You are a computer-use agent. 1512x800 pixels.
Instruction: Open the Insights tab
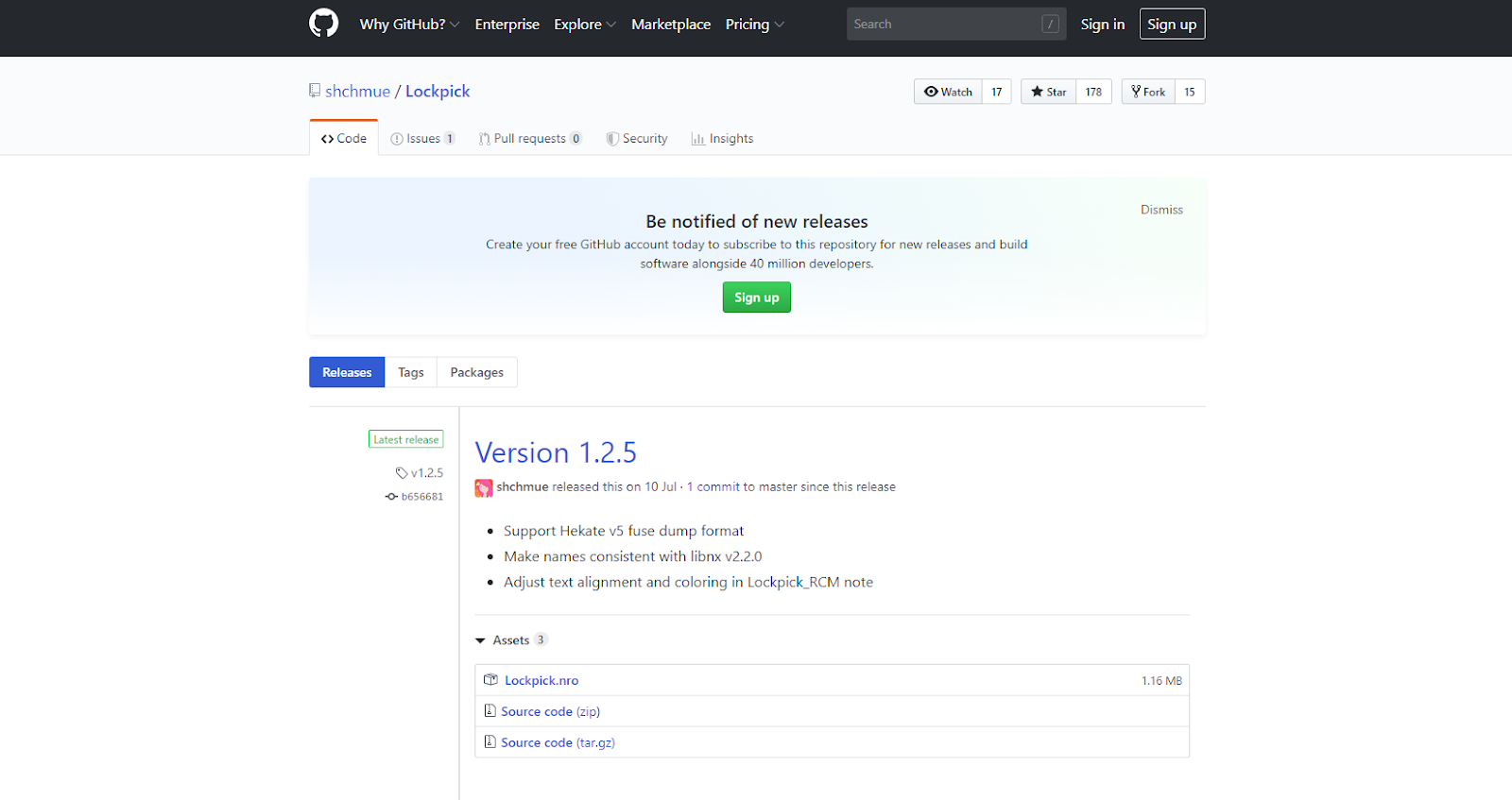coord(722,139)
